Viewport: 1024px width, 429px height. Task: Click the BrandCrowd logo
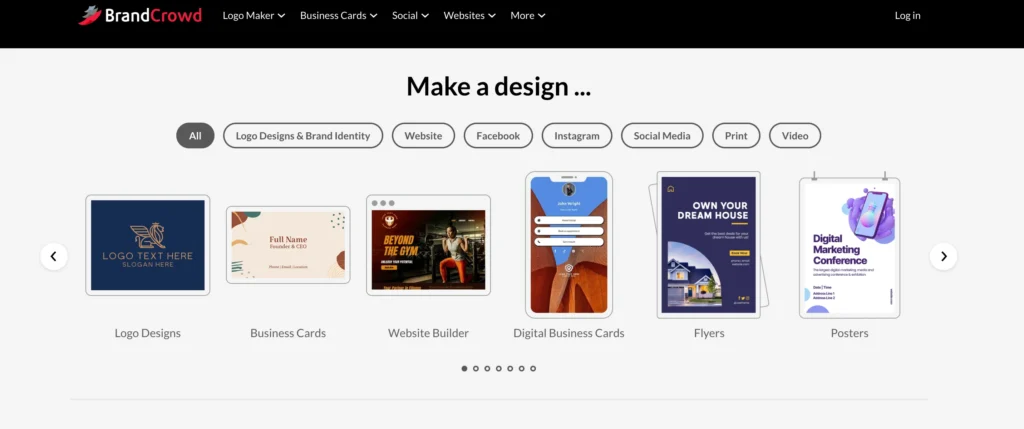(140, 15)
